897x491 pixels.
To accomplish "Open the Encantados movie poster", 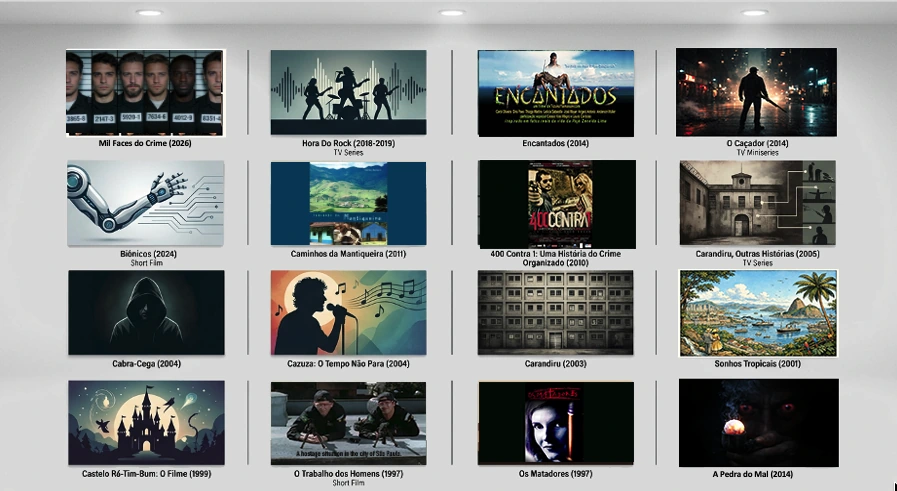I will [x=555, y=93].
